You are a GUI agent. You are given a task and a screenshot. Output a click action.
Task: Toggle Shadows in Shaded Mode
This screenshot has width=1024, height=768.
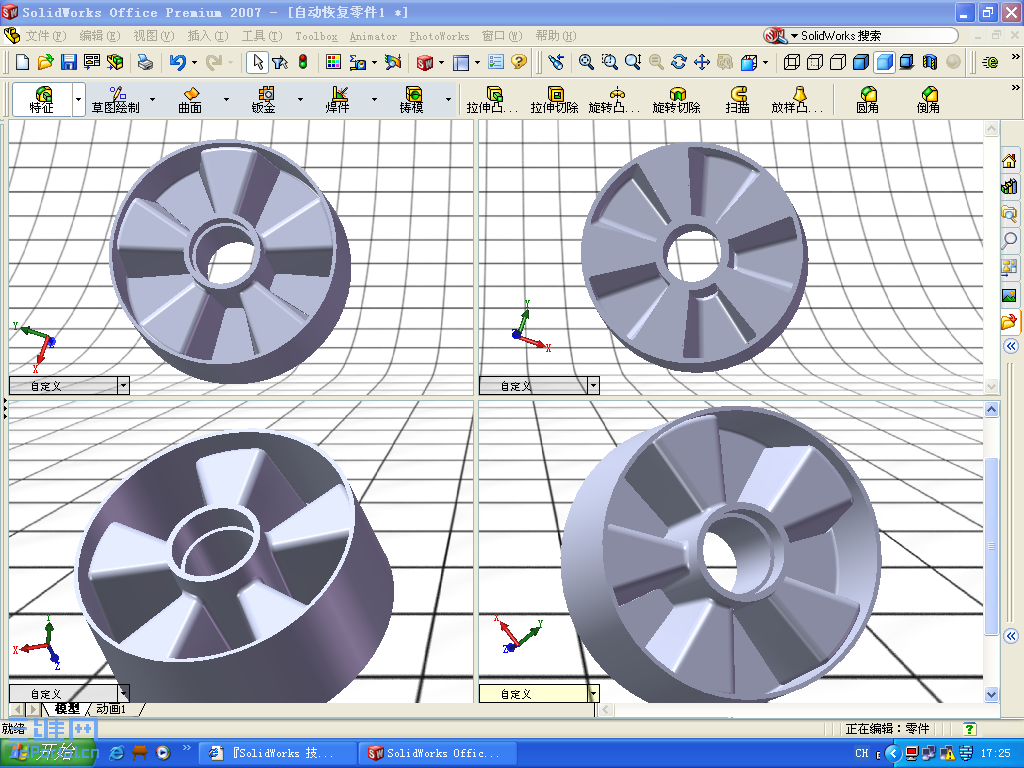[x=906, y=62]
